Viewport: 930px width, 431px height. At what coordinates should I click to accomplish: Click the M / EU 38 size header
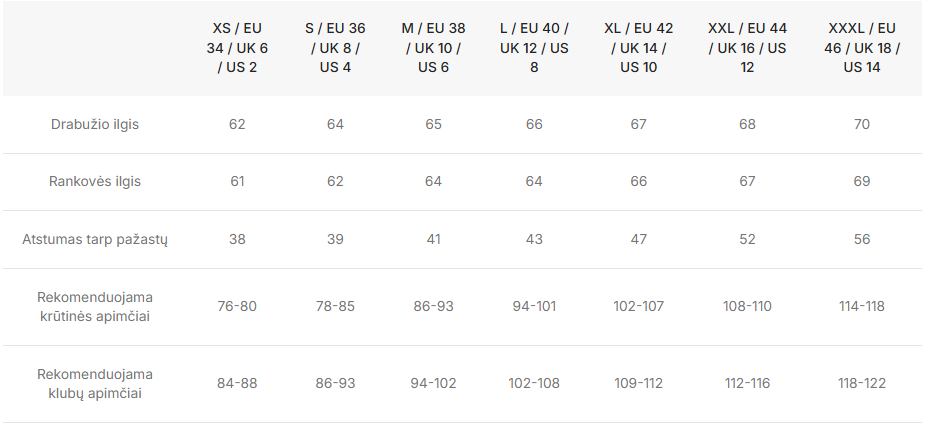[x=434, y=48]
